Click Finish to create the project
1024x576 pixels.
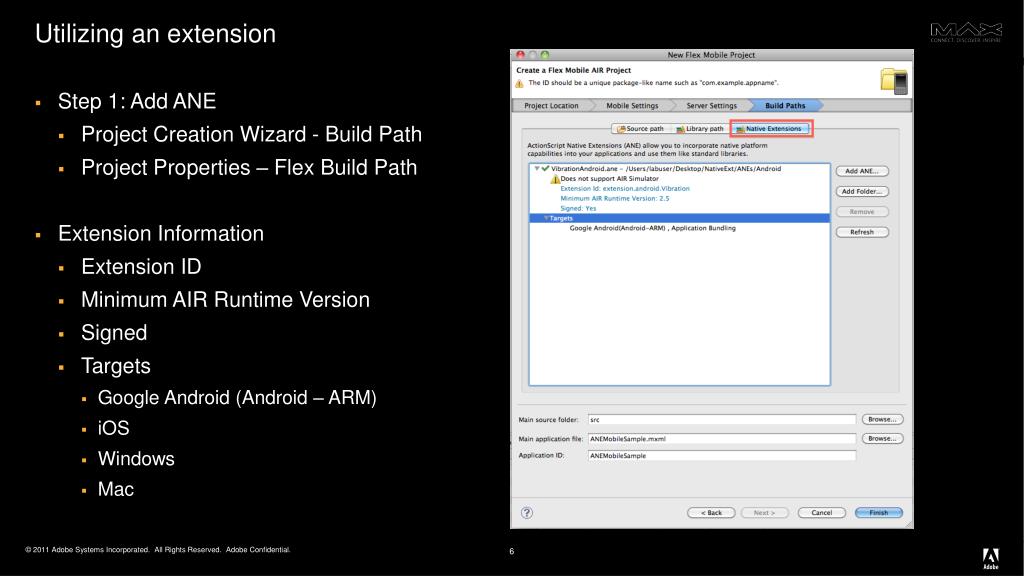point(878,513)
